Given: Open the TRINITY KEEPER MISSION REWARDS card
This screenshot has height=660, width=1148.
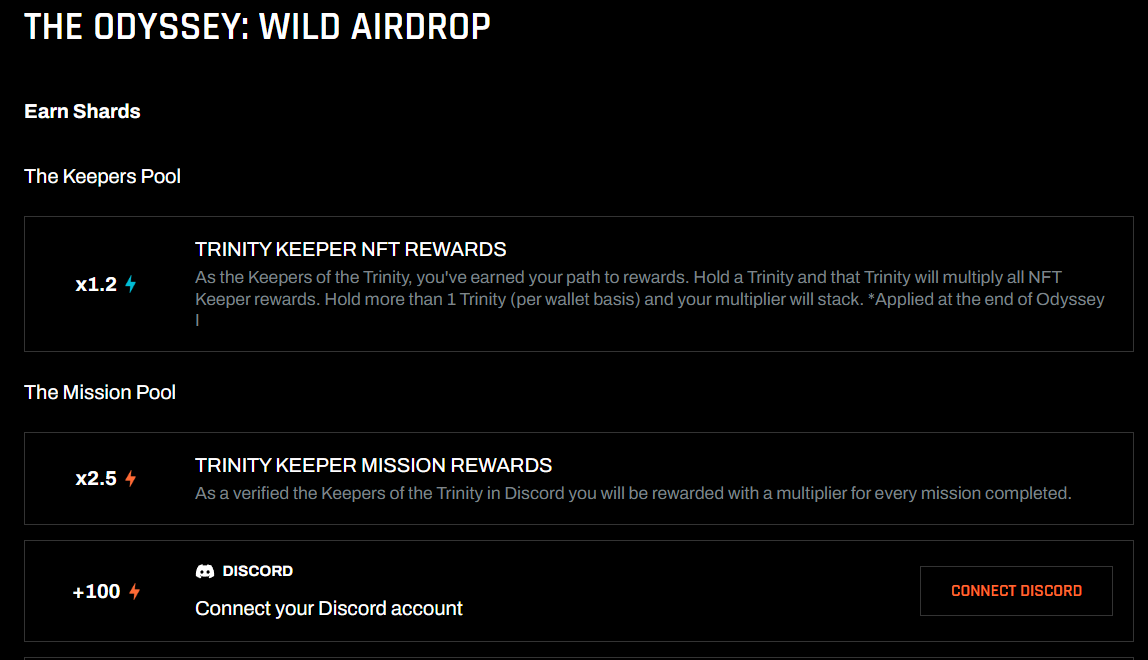Looking at the screenshot, I should [574, 477].
